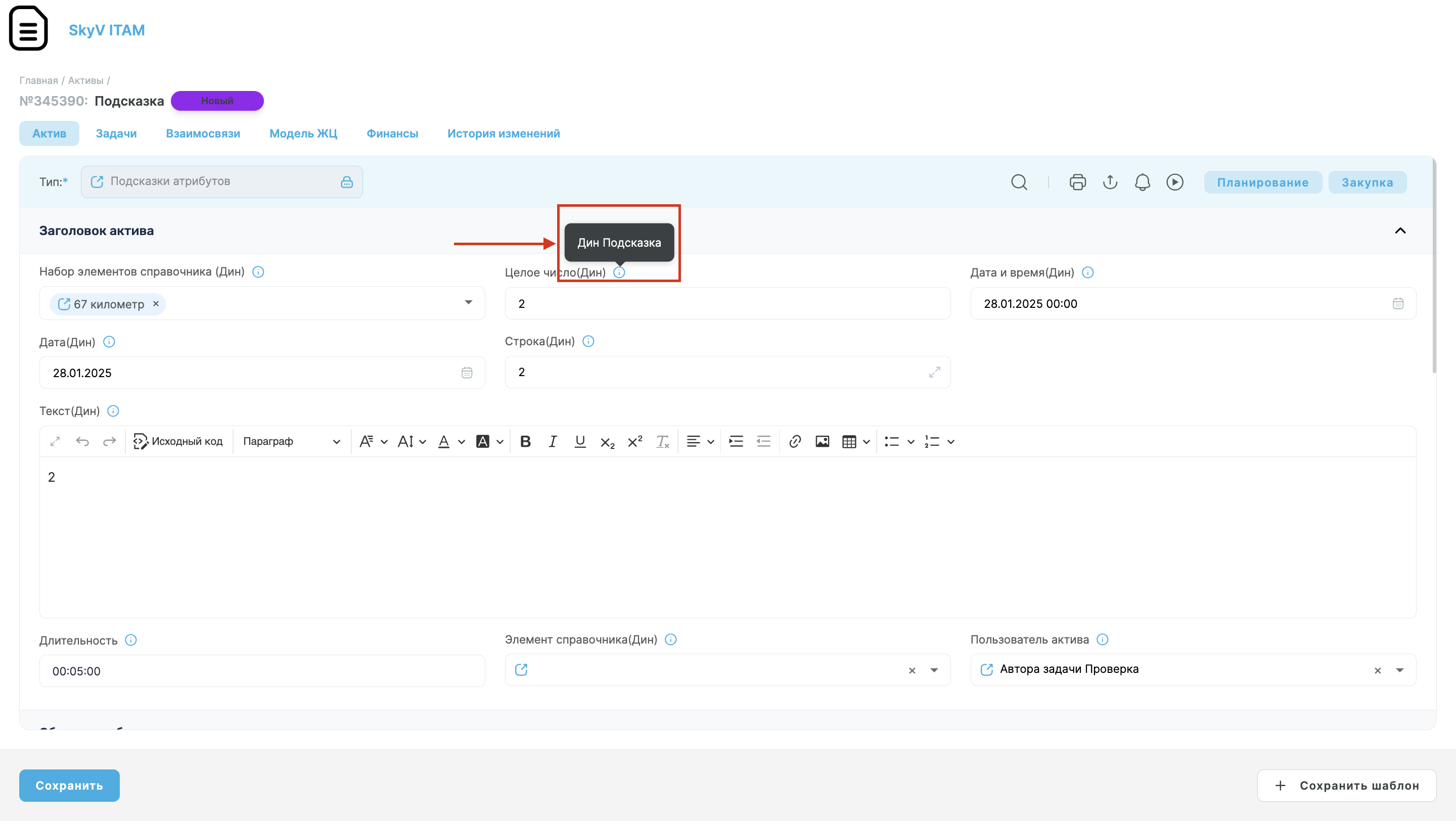Click the Закупка button

pyautogui.click(x=1367, y=182)
